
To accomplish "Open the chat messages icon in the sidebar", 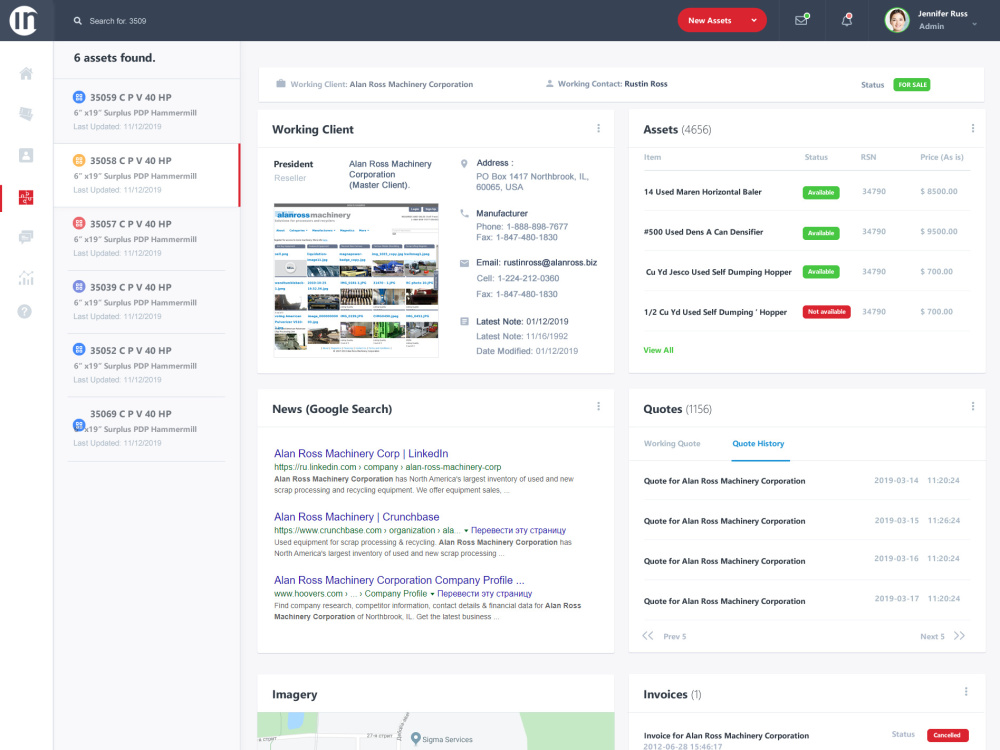I will 26,236.
